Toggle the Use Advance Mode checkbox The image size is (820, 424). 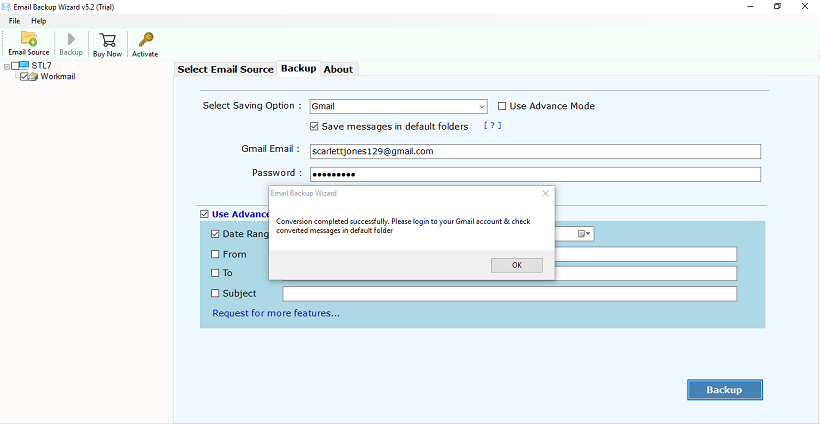(x=502, y=106)
